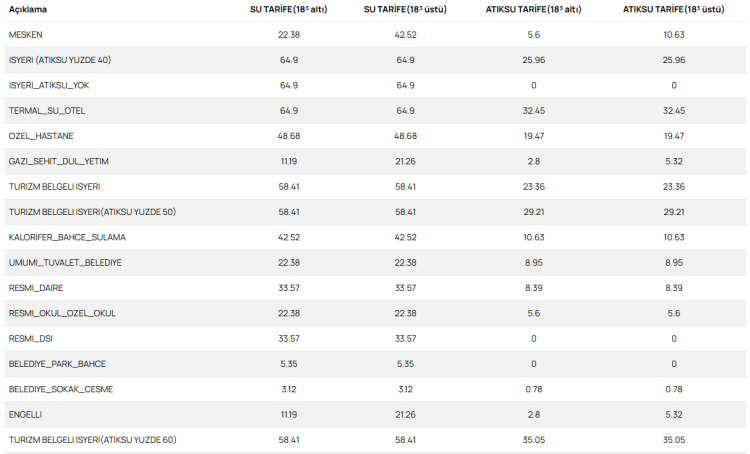This screenshot has height=454, width=750.
Task: Select TURIZM BELGELI ISYERI (ATIKSU YUZDE 60) row
Action: (x=92, y=439)
